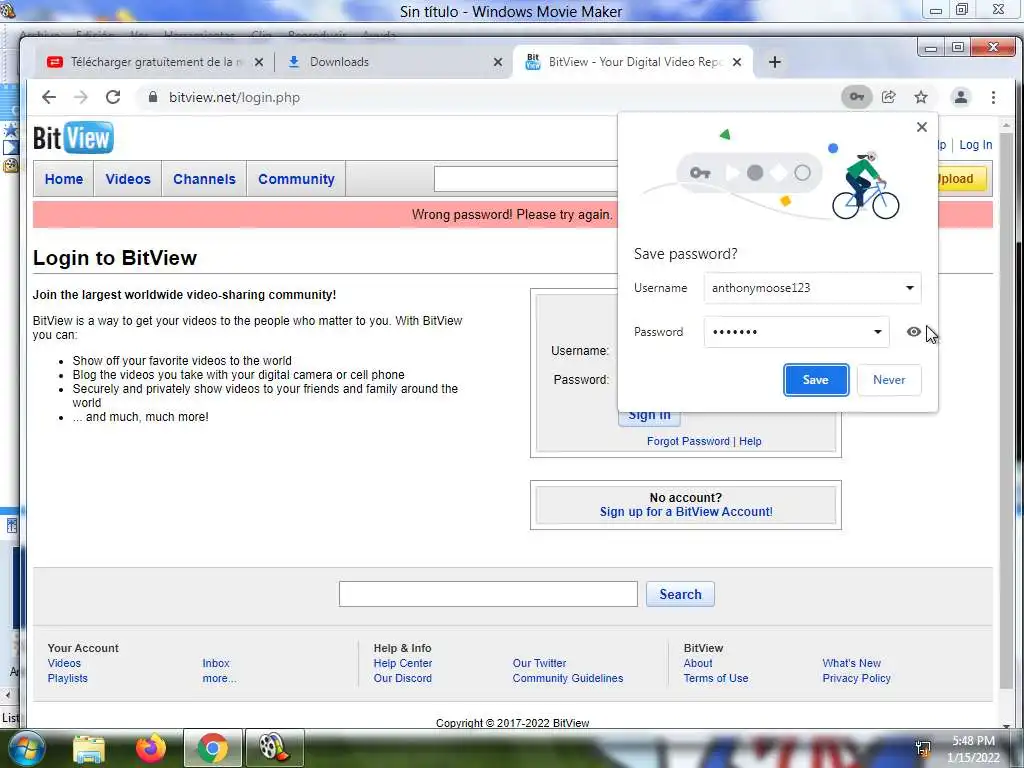Open What's New footer link
The height and width of the screenshot is (768, 1024).
(x=852, y=664)
